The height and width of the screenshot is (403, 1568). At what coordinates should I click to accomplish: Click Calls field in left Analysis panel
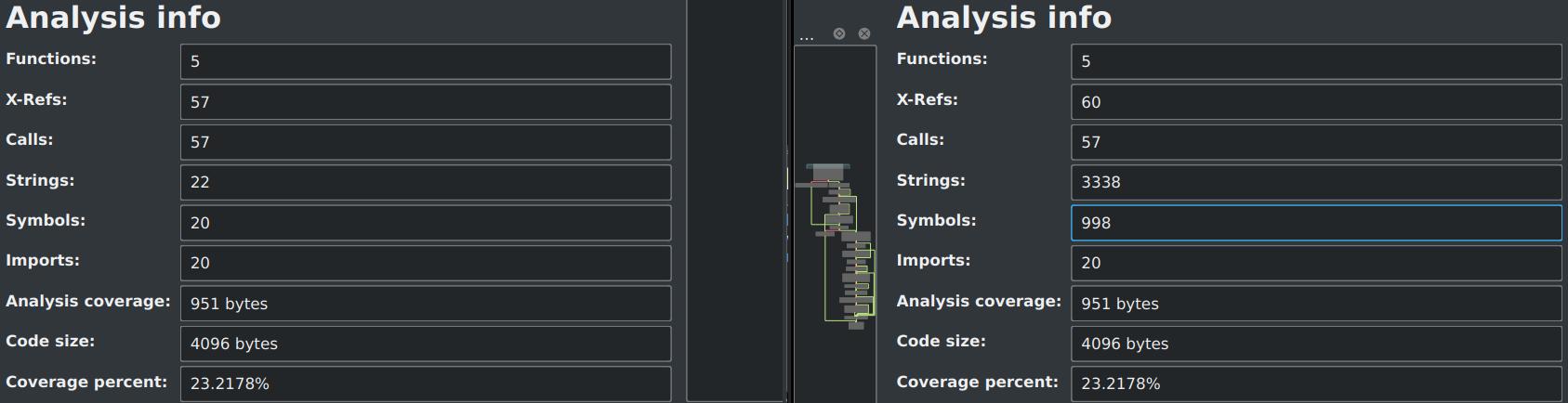pos(425,142)
